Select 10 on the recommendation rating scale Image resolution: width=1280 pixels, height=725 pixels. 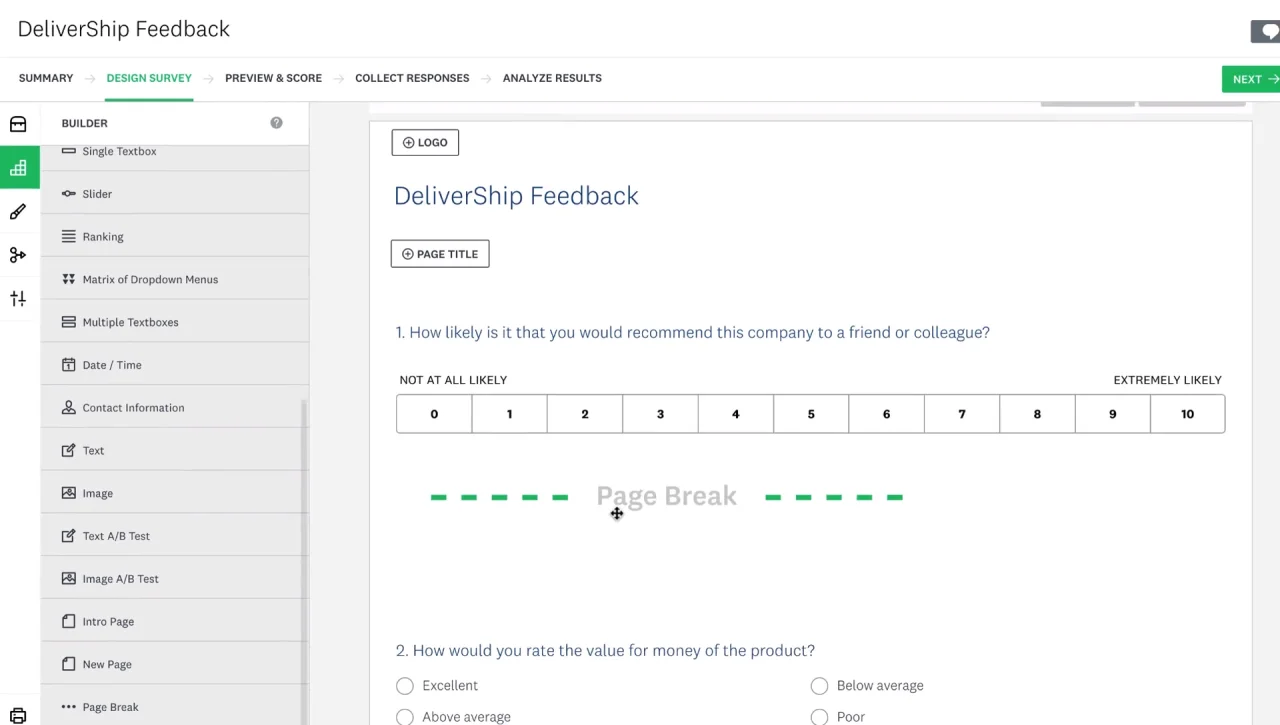point(1187,413)
